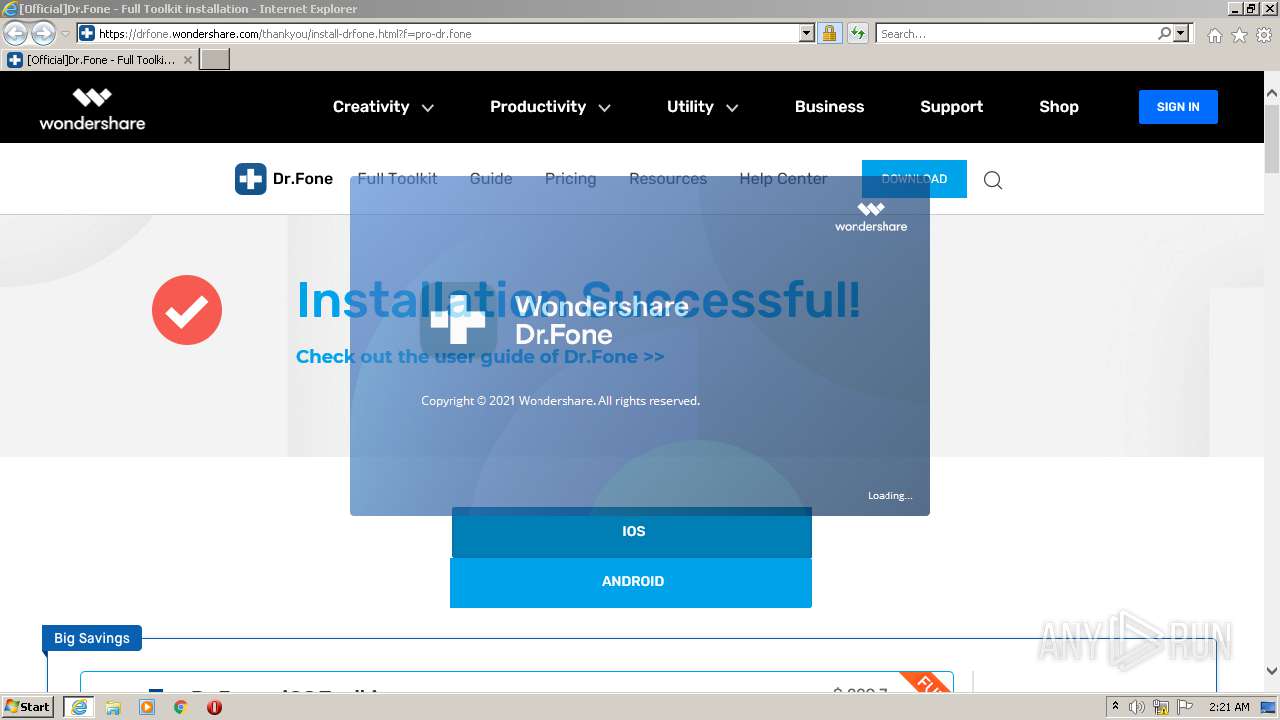Click IE back navigation arrow
Viewport: 1280px width, 720px height.
16,33
